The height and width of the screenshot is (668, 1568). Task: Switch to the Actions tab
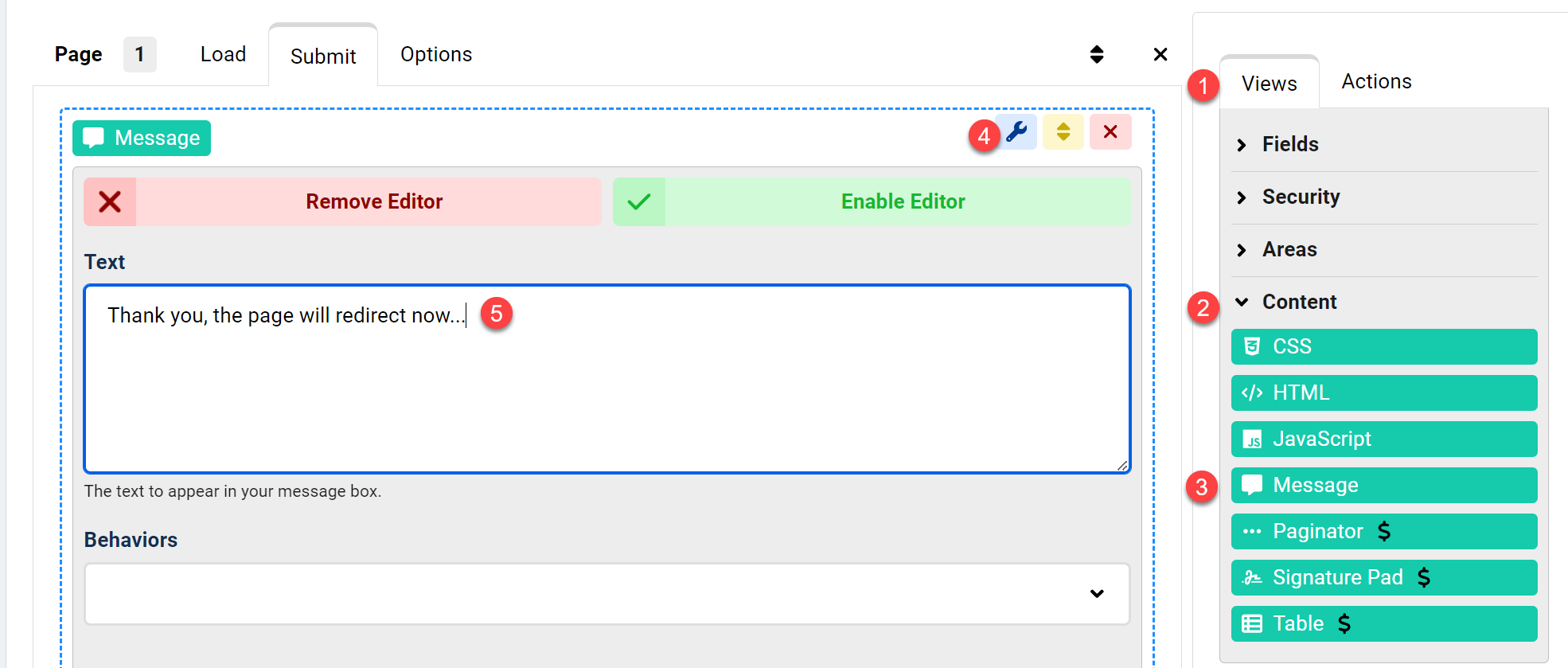[x=1376, y=81]
